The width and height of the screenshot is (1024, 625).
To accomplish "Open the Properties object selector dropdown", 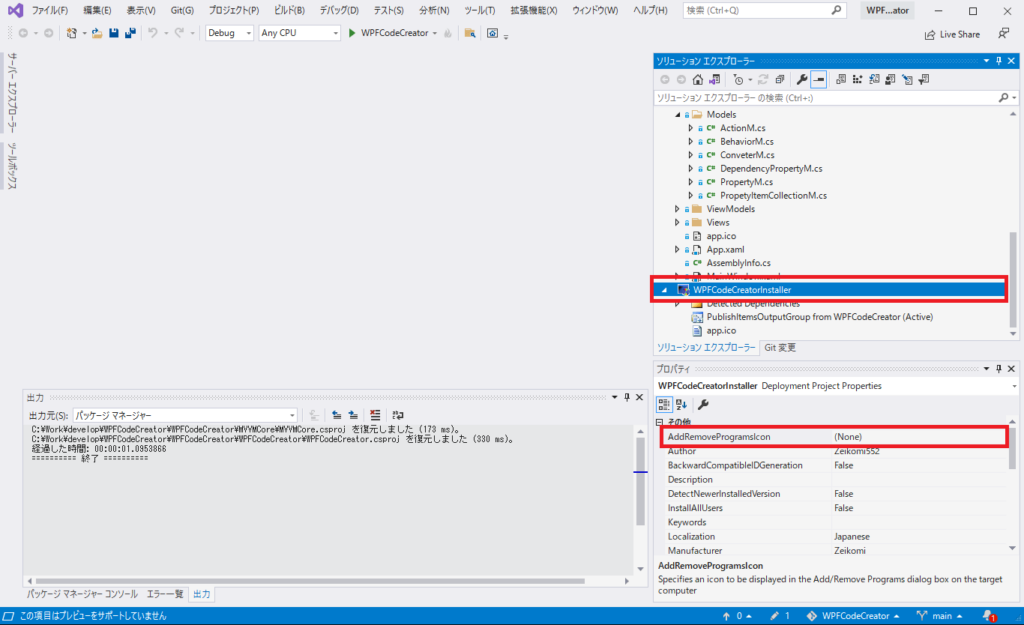I will [1014, 386].
